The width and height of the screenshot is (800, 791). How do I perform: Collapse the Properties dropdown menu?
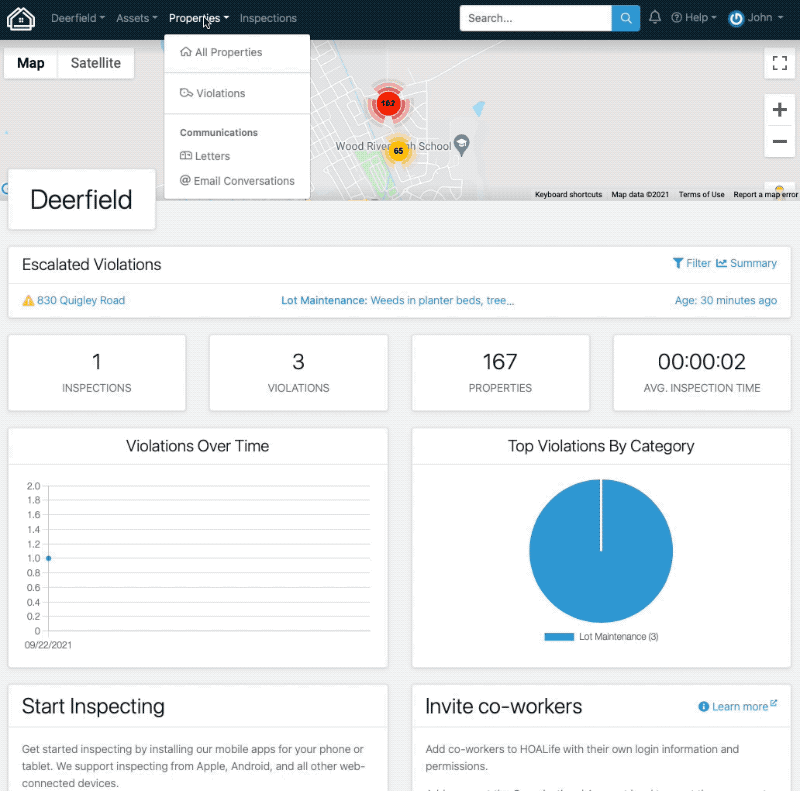click(x=199, y=18)
